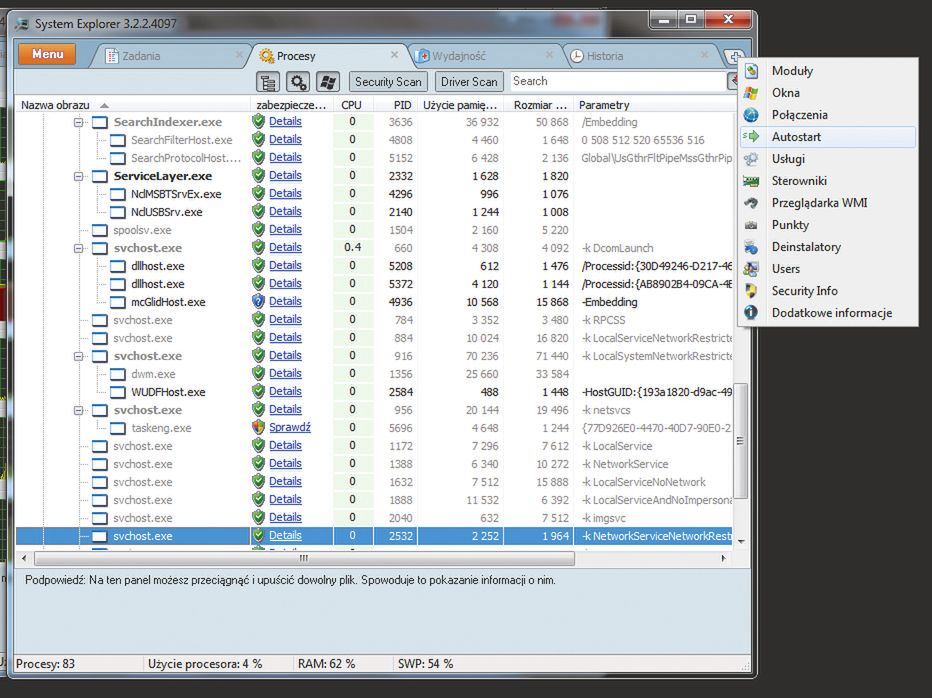Select the SearchFilterHost.exe process row
Screen dimensions: 932x698
click(x=374, y=140)
